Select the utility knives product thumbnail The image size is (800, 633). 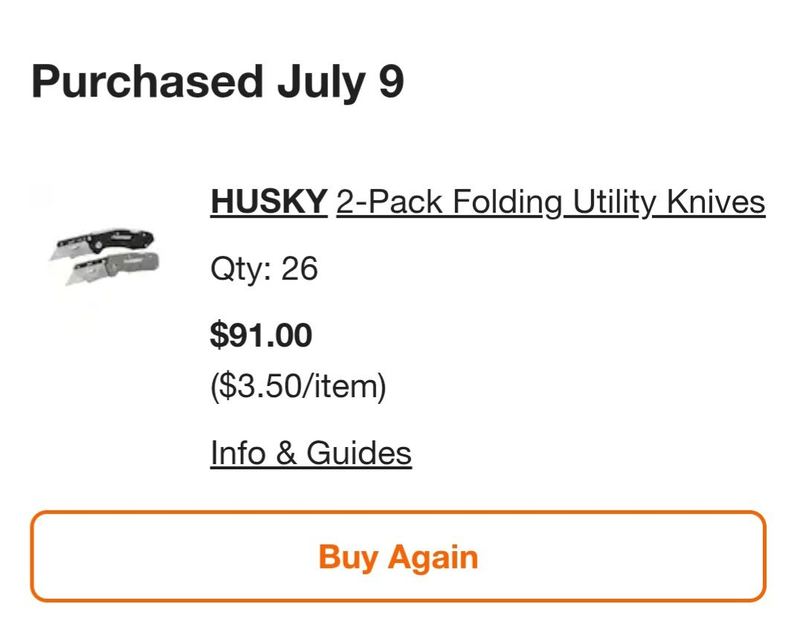(x=105, y=257)
